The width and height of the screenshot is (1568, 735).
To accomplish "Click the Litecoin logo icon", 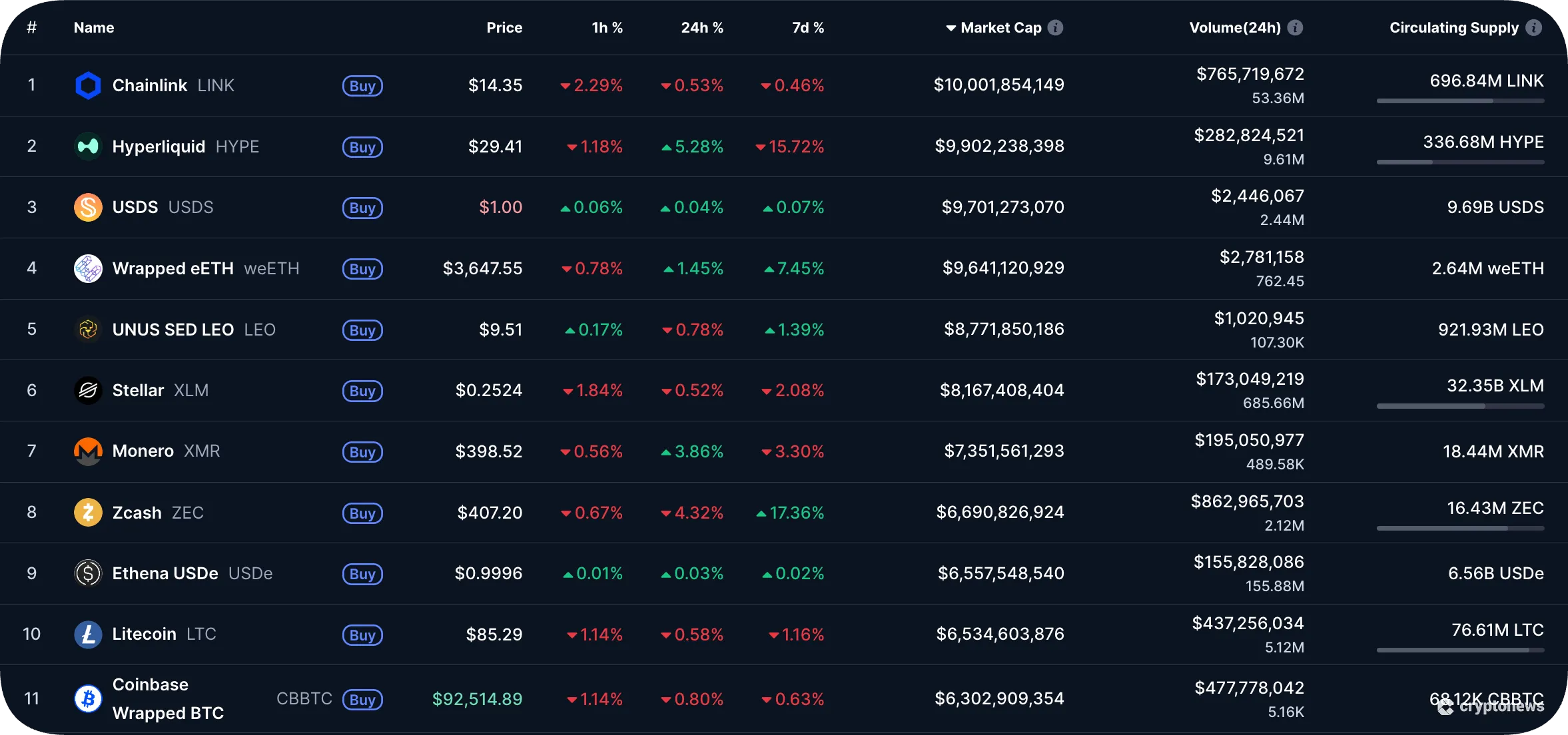I will click(x=88, y=634).
